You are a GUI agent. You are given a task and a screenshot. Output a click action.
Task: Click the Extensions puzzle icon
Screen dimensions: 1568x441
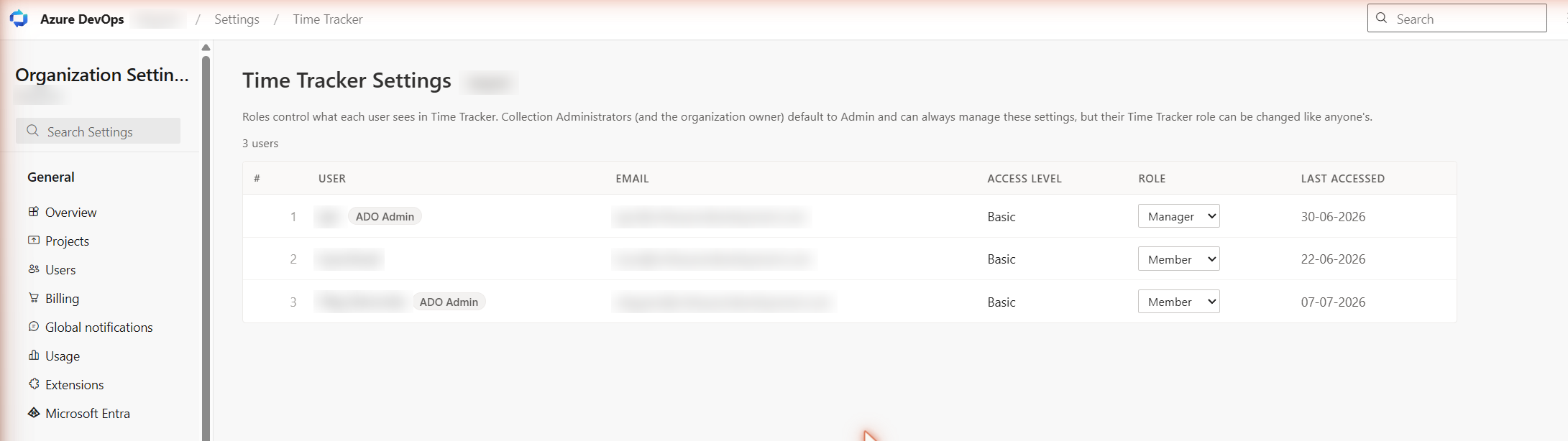tap(34, 384)
